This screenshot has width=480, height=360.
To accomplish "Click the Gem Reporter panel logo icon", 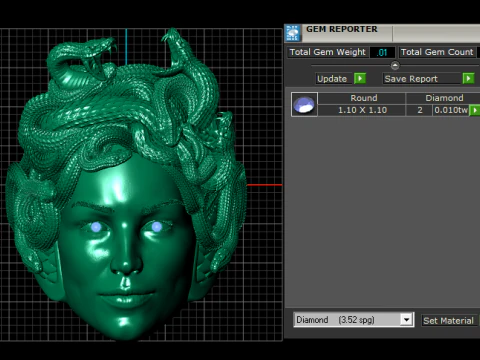I will point(293,33).
